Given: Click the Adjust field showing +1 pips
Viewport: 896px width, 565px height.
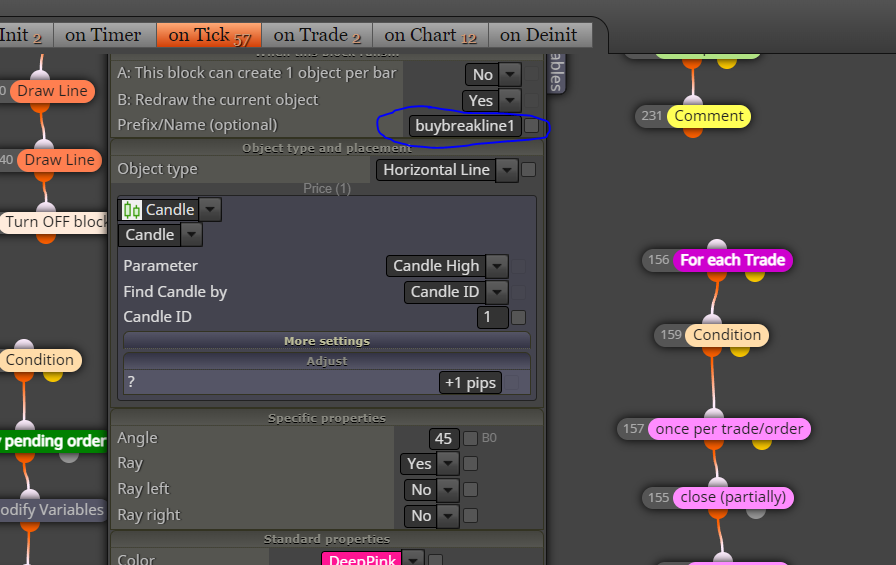Looking at the screenshot, I should click(x=470, y=383).
